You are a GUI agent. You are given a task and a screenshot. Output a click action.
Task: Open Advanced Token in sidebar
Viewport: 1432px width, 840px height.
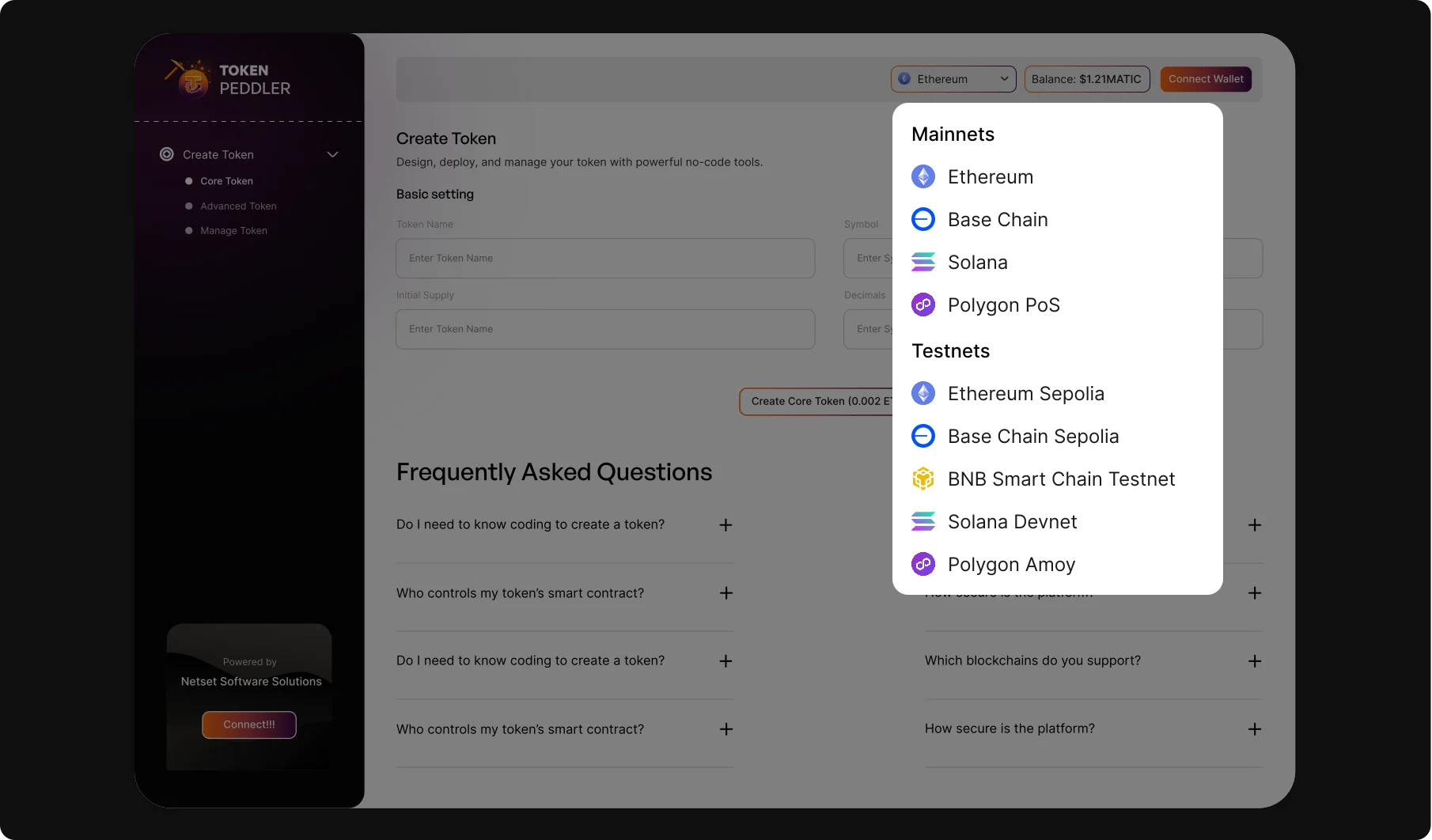[238, 206]
